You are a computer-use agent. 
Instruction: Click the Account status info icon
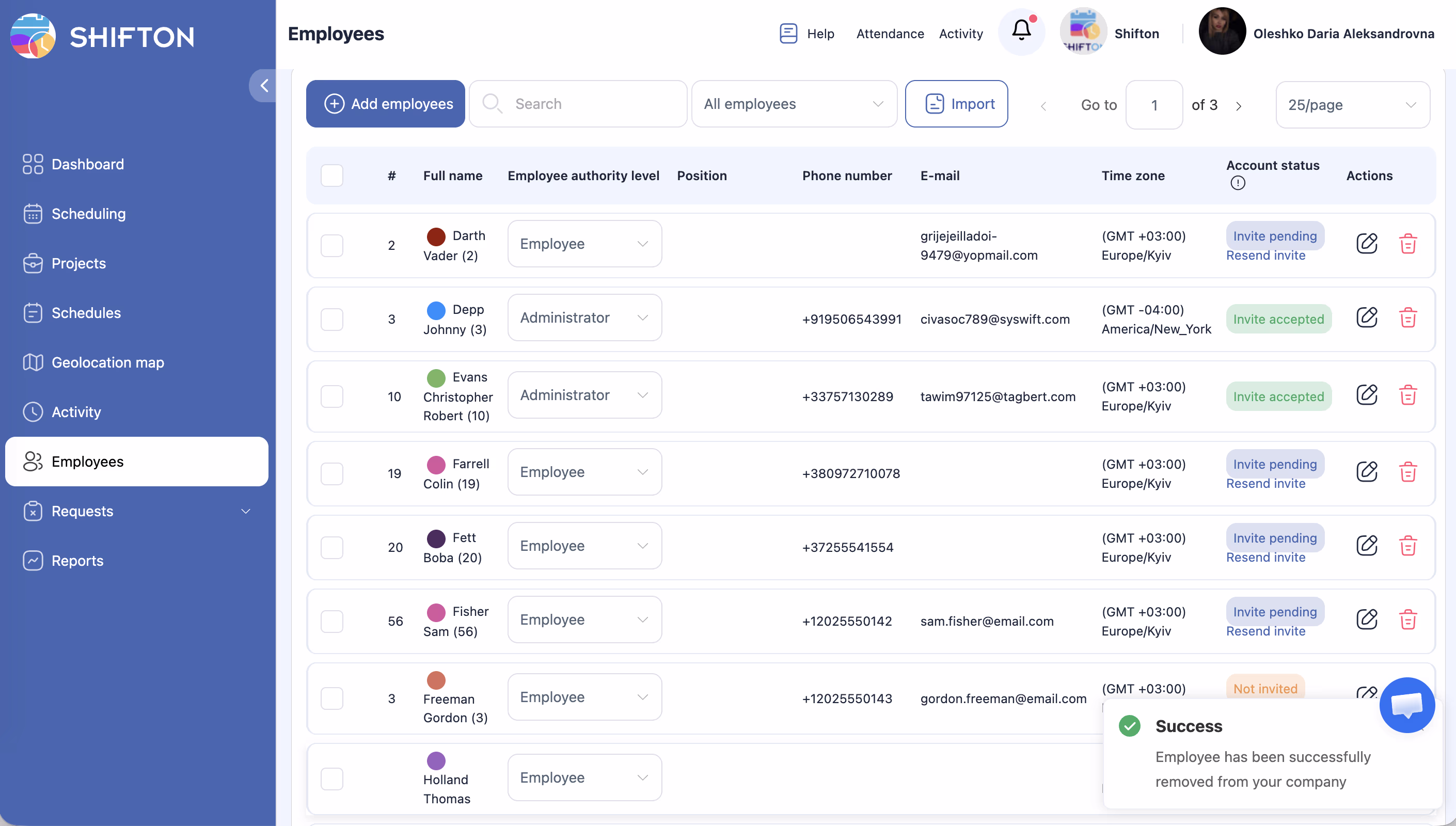1238,183
